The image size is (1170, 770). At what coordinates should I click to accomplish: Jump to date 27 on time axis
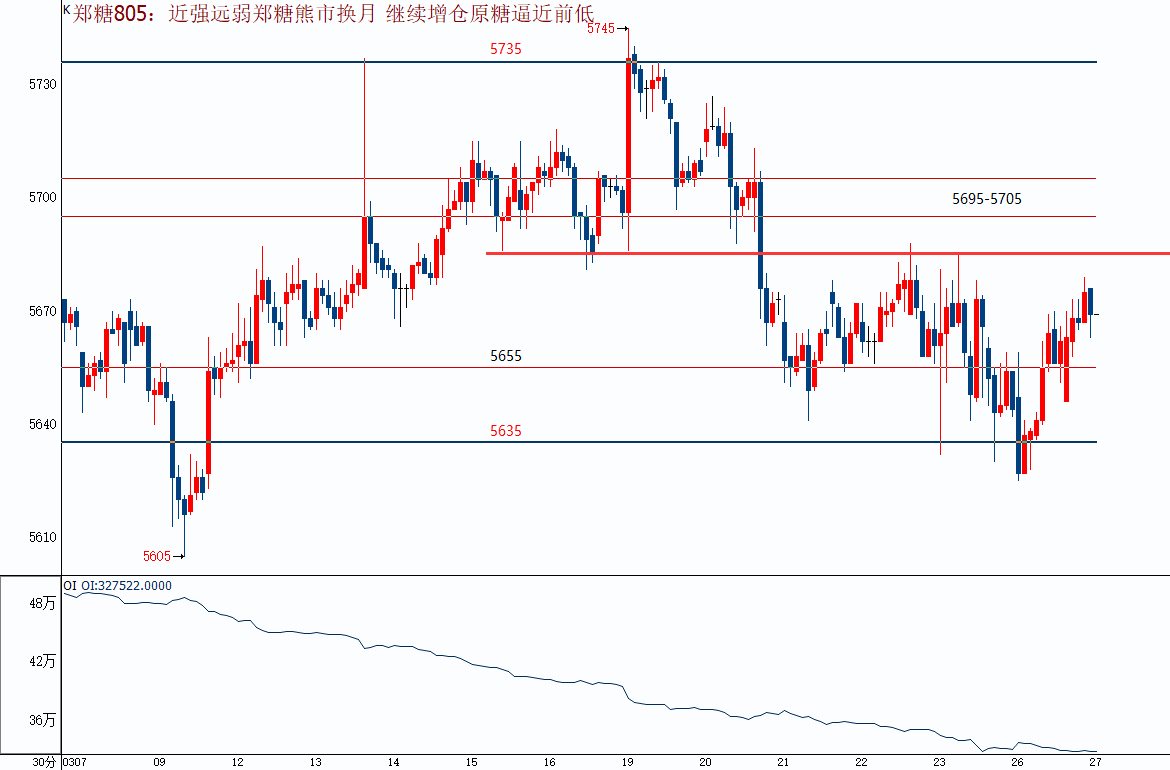1095,762
